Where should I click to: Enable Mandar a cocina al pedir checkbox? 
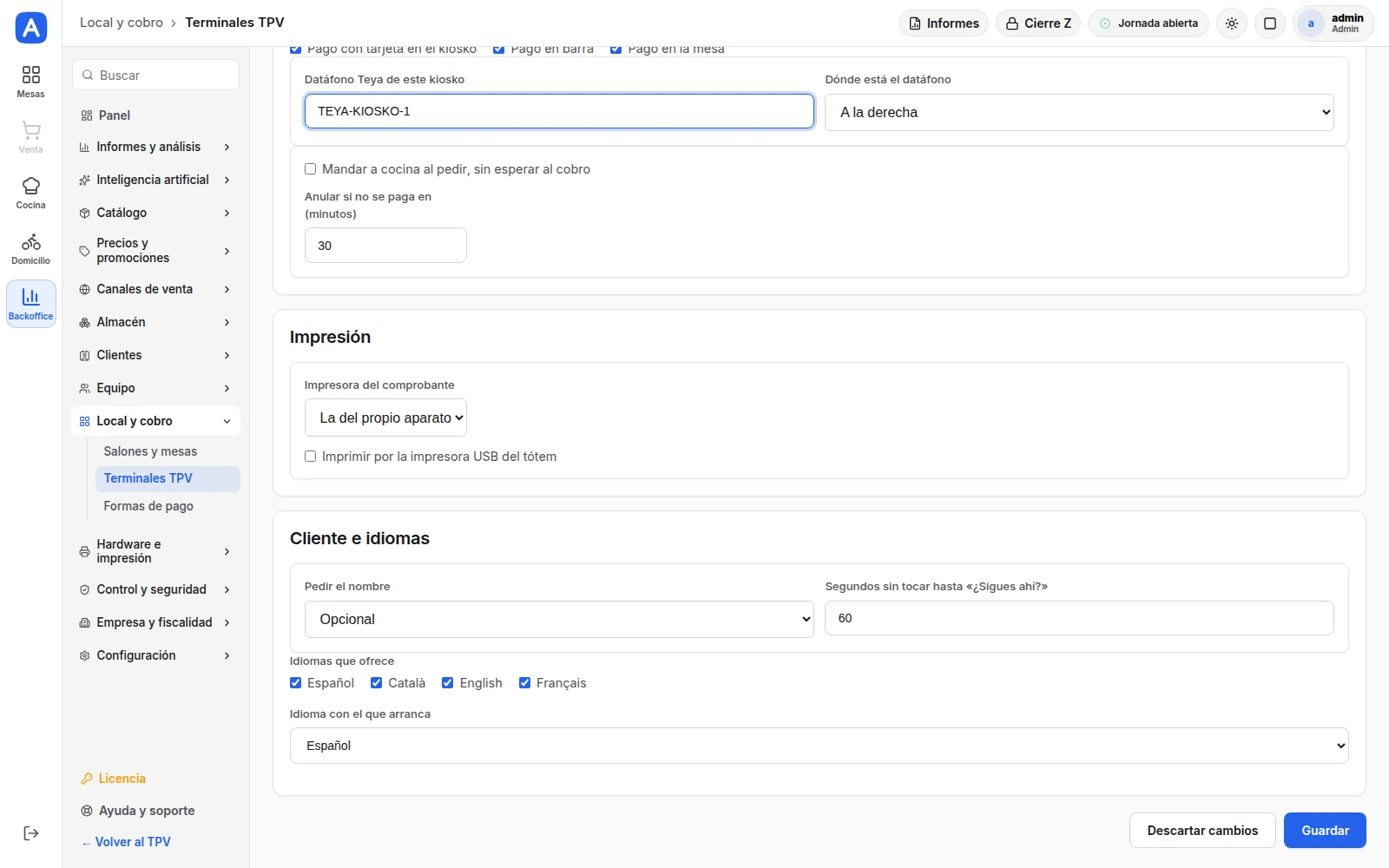[310, 169]
